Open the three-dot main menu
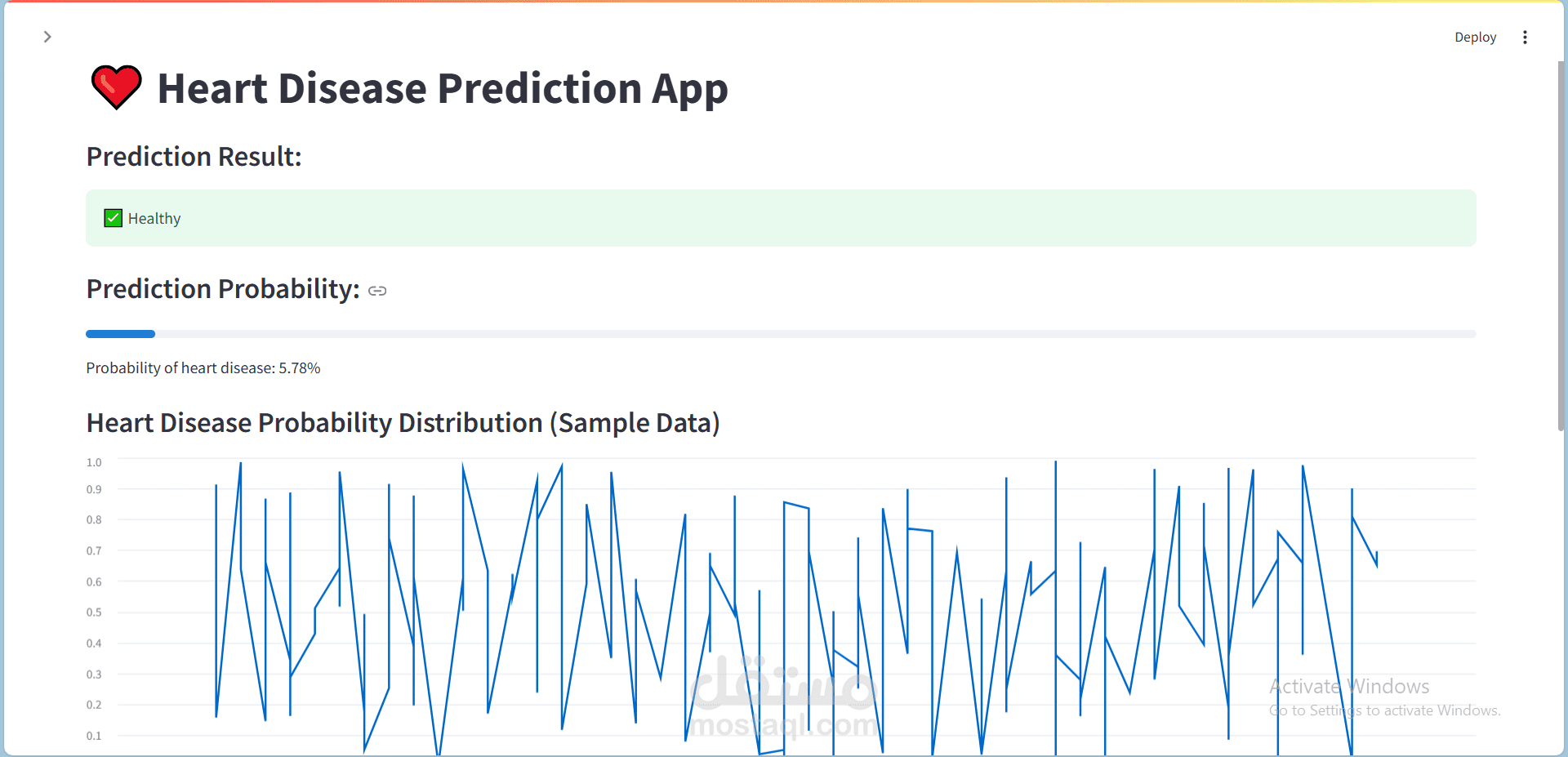 click(1525, 38)
